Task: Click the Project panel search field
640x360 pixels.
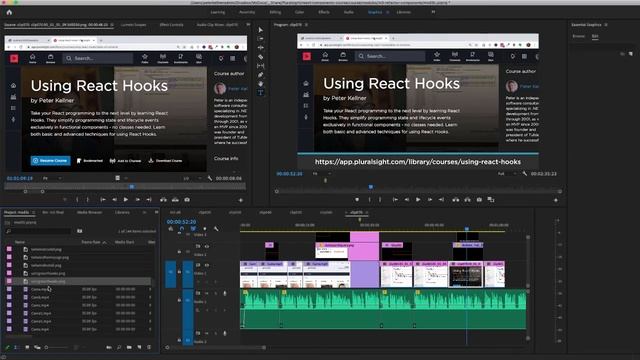Action: coord(39,231)
